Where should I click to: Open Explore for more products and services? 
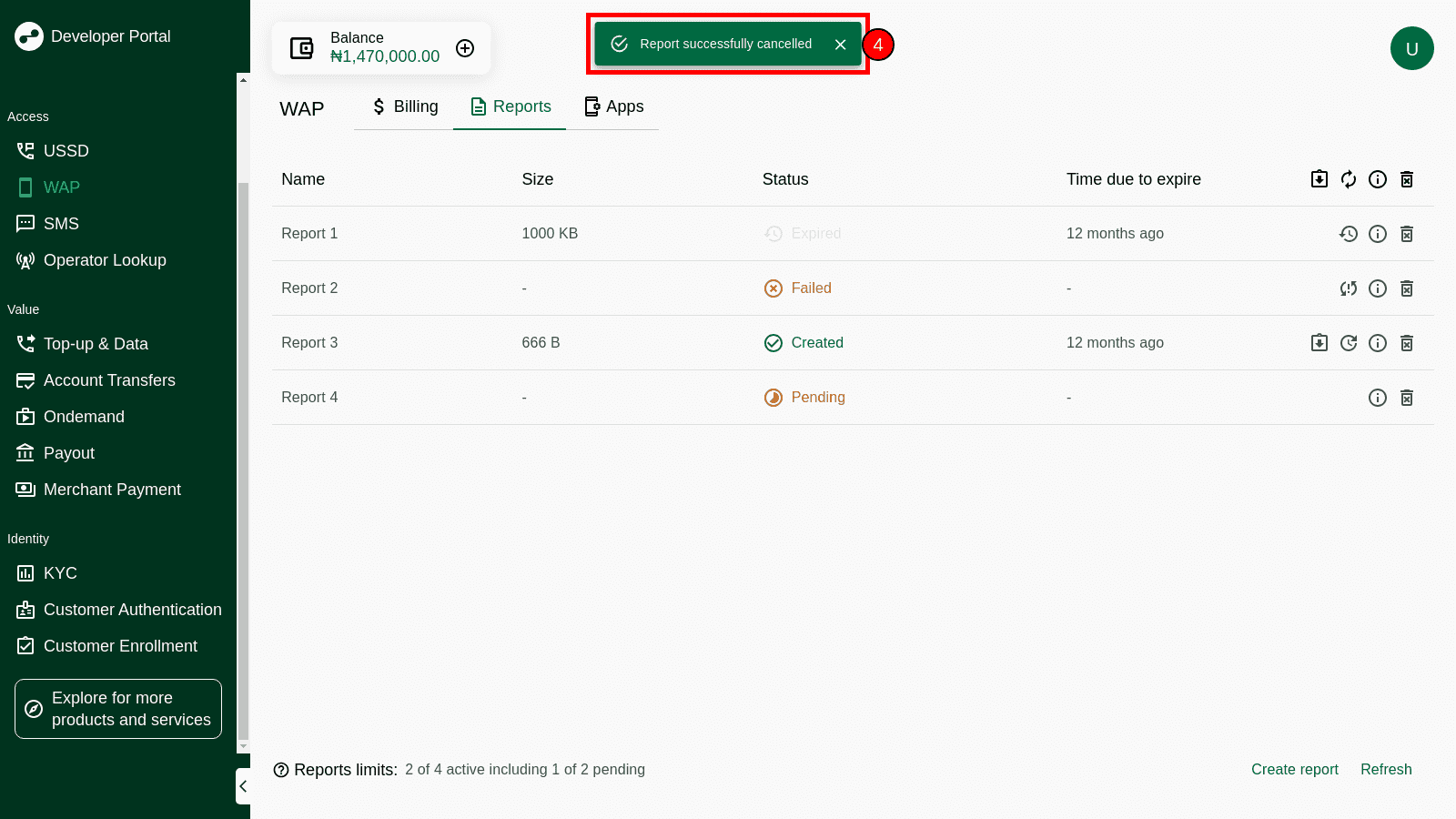[118, 709]
